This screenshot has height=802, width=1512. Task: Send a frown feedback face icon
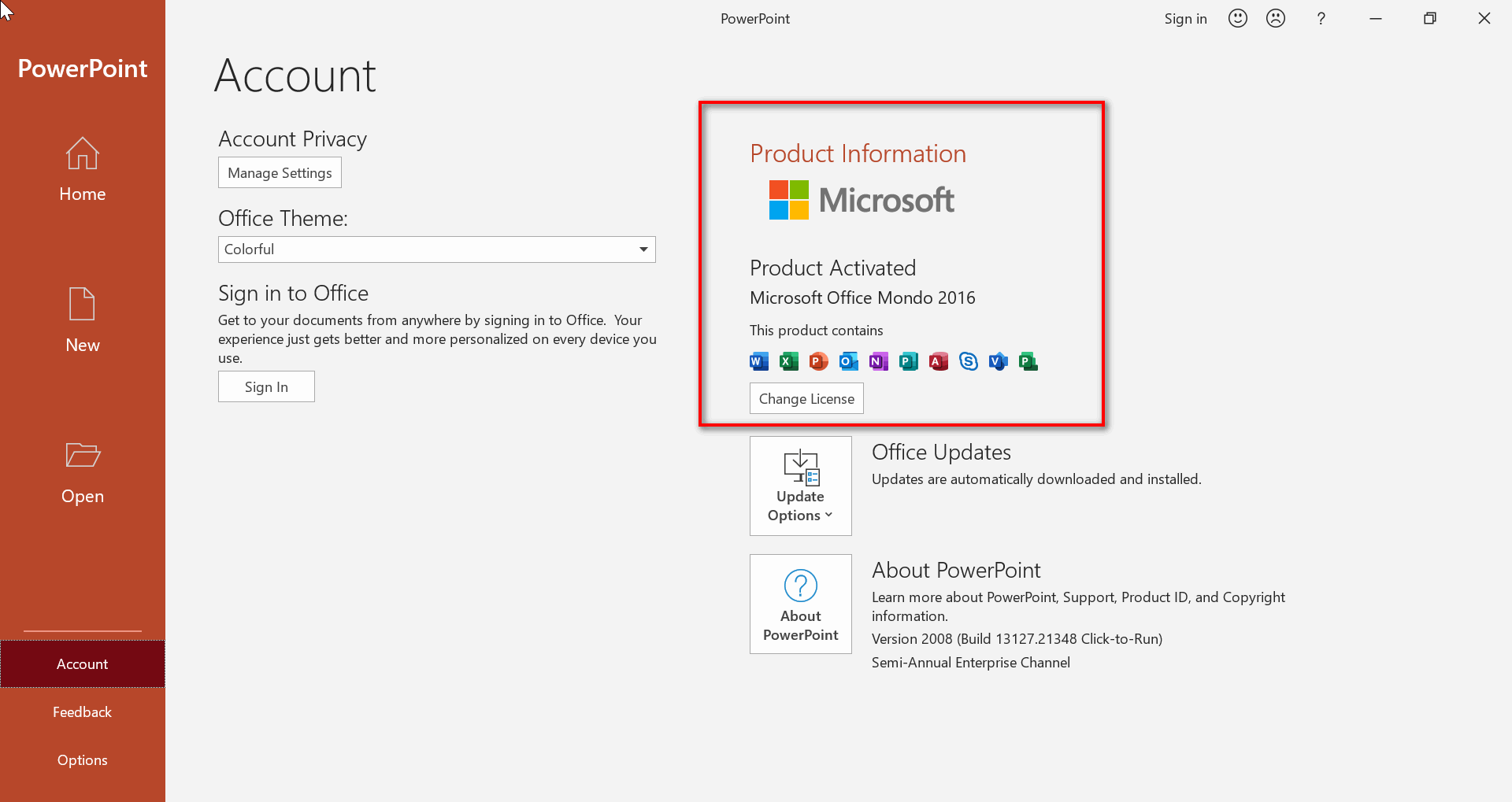(1276, 18)
